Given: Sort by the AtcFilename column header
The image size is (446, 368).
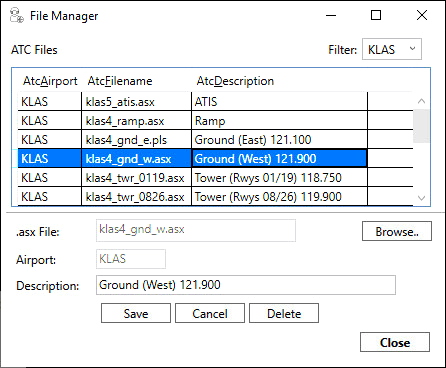Looking at the screenshot, I should [120, 81].
